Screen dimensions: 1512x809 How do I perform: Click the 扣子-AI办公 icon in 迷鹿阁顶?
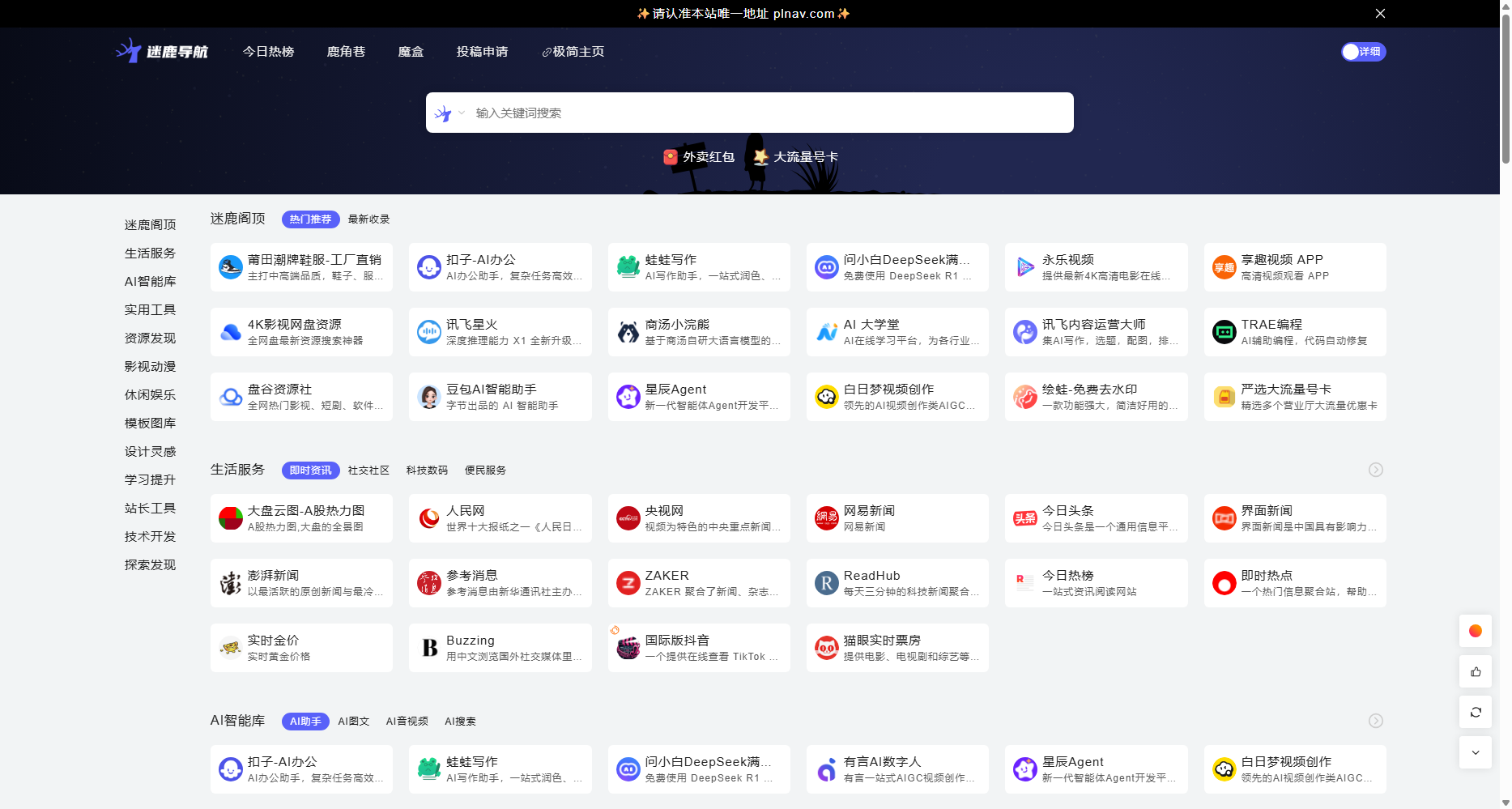coord(429,267)
